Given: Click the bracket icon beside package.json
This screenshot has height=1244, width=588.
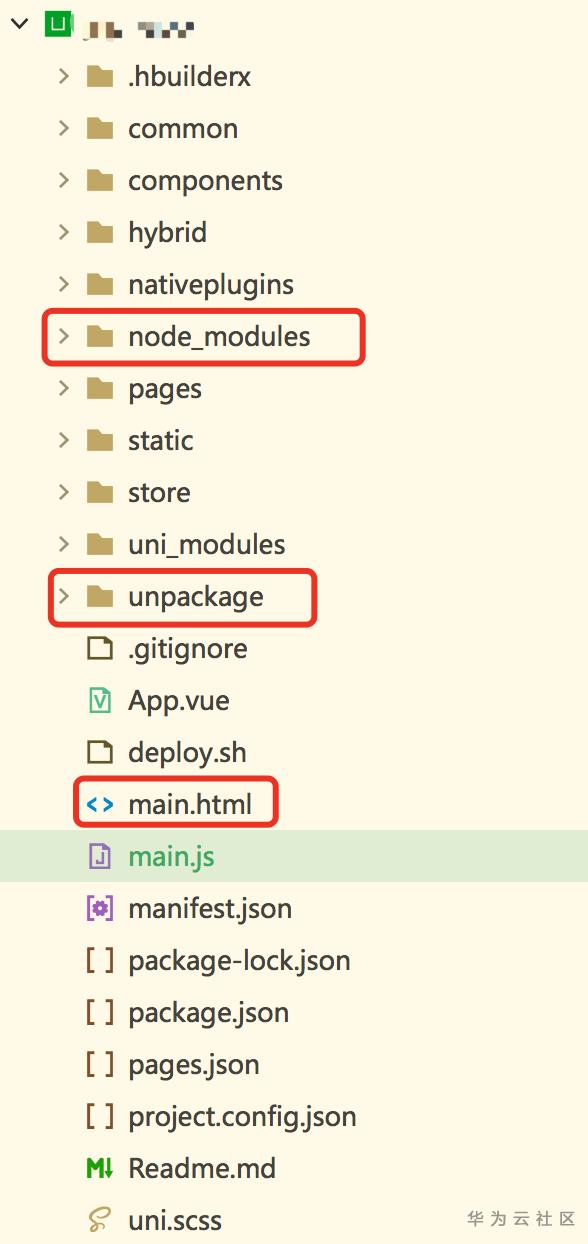Looking at the screenshot, I should [x=100, y=1013].
